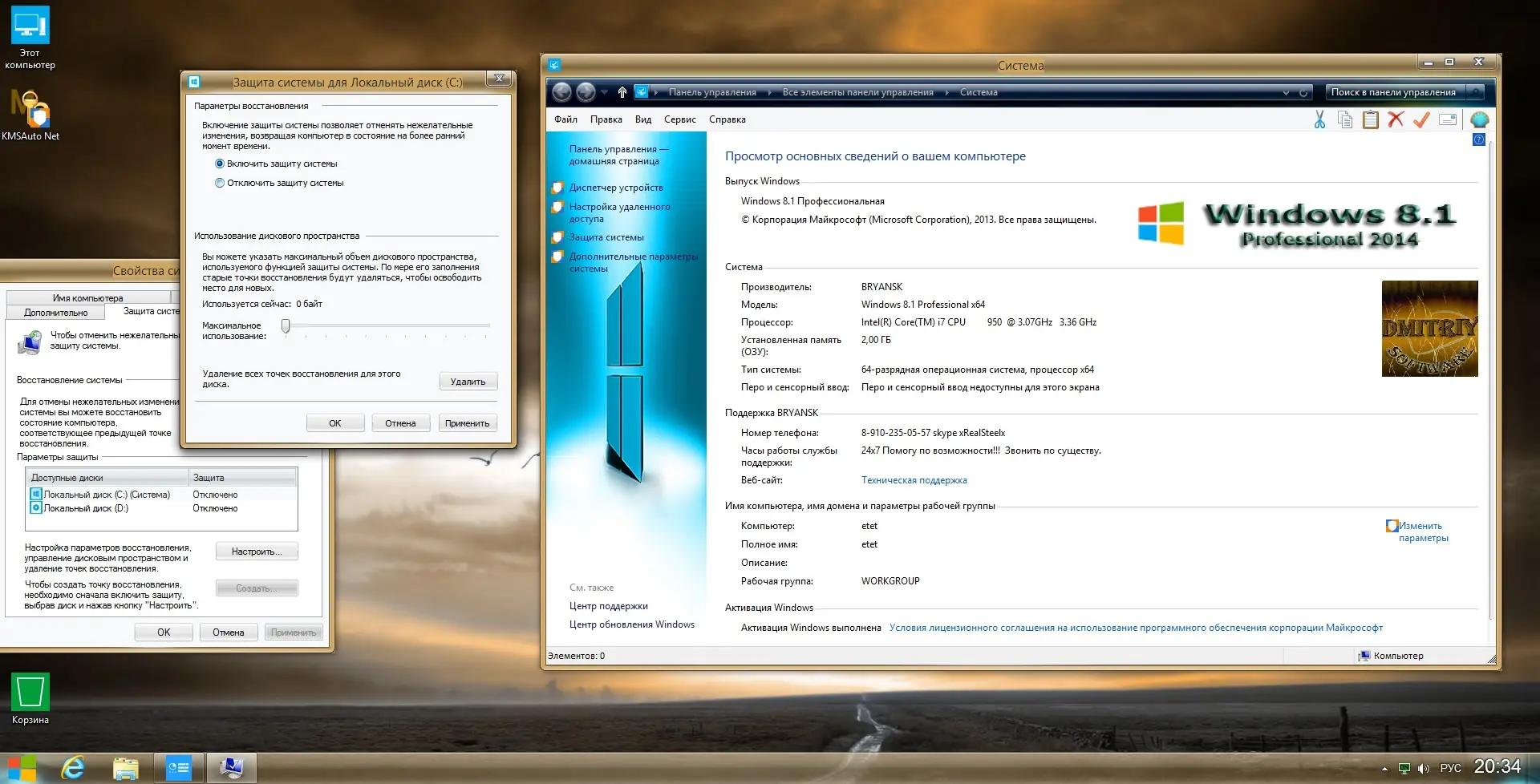The height and width of the screenshot is (784, 1540).
Task: Open the KMSAuto Net desktop icon
Action: (x=30, y=115)
